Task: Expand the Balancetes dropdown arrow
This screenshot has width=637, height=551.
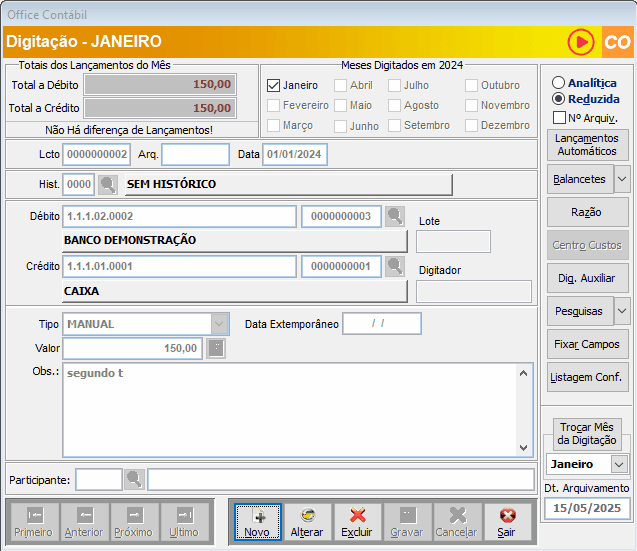Action: tap(621, 179)
